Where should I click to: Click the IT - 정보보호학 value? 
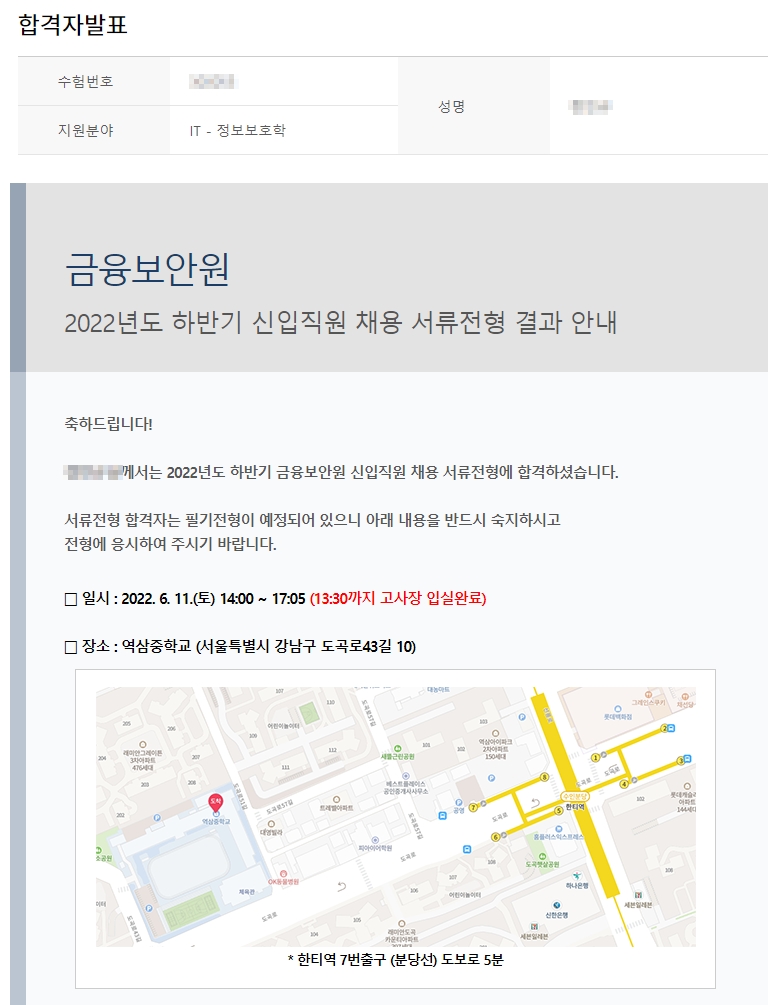(237, 131)
